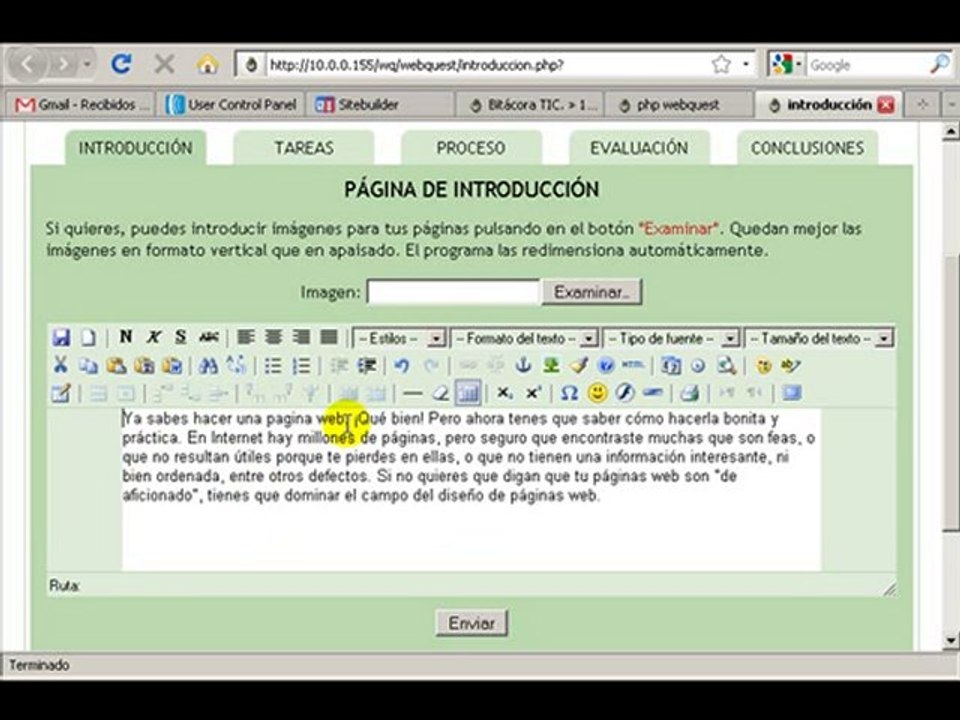
Task: Toggle strikethrough with the ABC button
Action: 209,337
